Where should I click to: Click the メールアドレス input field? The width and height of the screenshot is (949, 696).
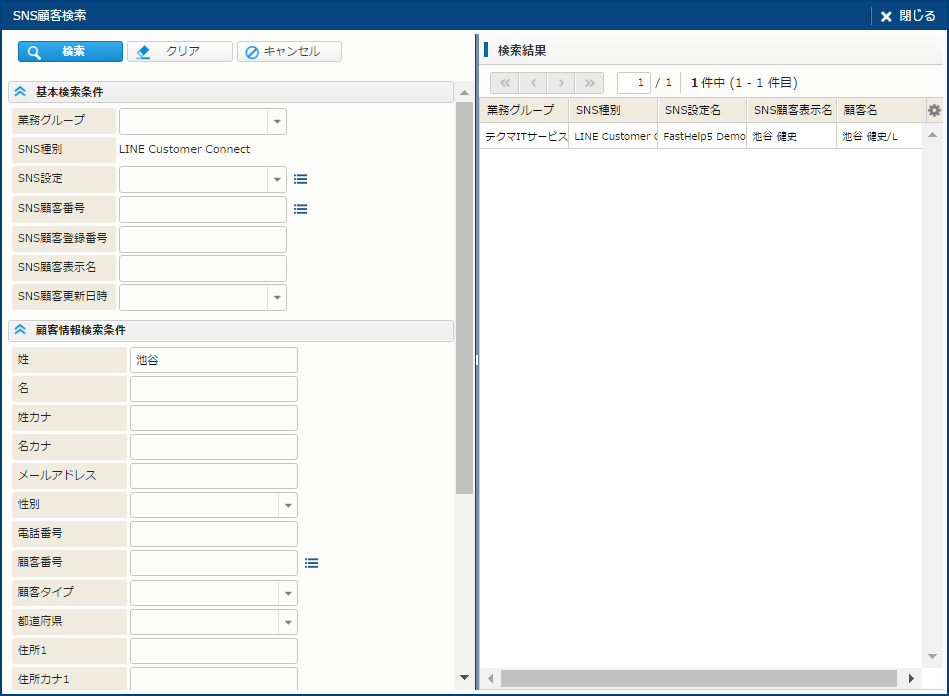click(x=214, y=476)
